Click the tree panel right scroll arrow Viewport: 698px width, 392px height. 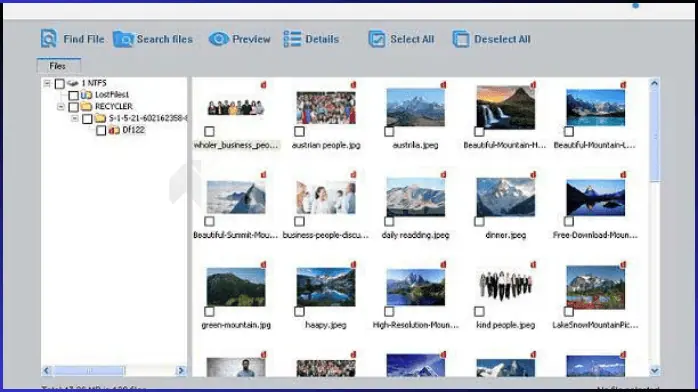pyautogui.click(x=181, y=371)
